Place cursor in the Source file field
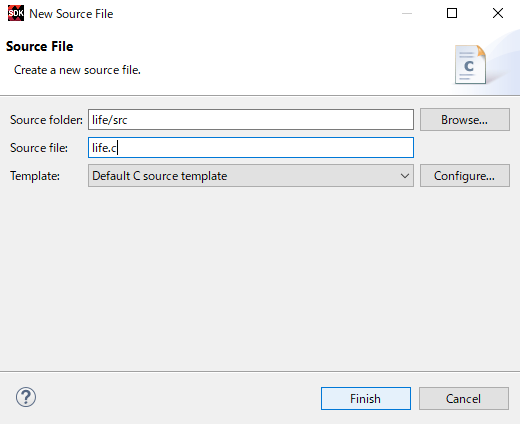520x424 pixels. [x=251, y=148]
